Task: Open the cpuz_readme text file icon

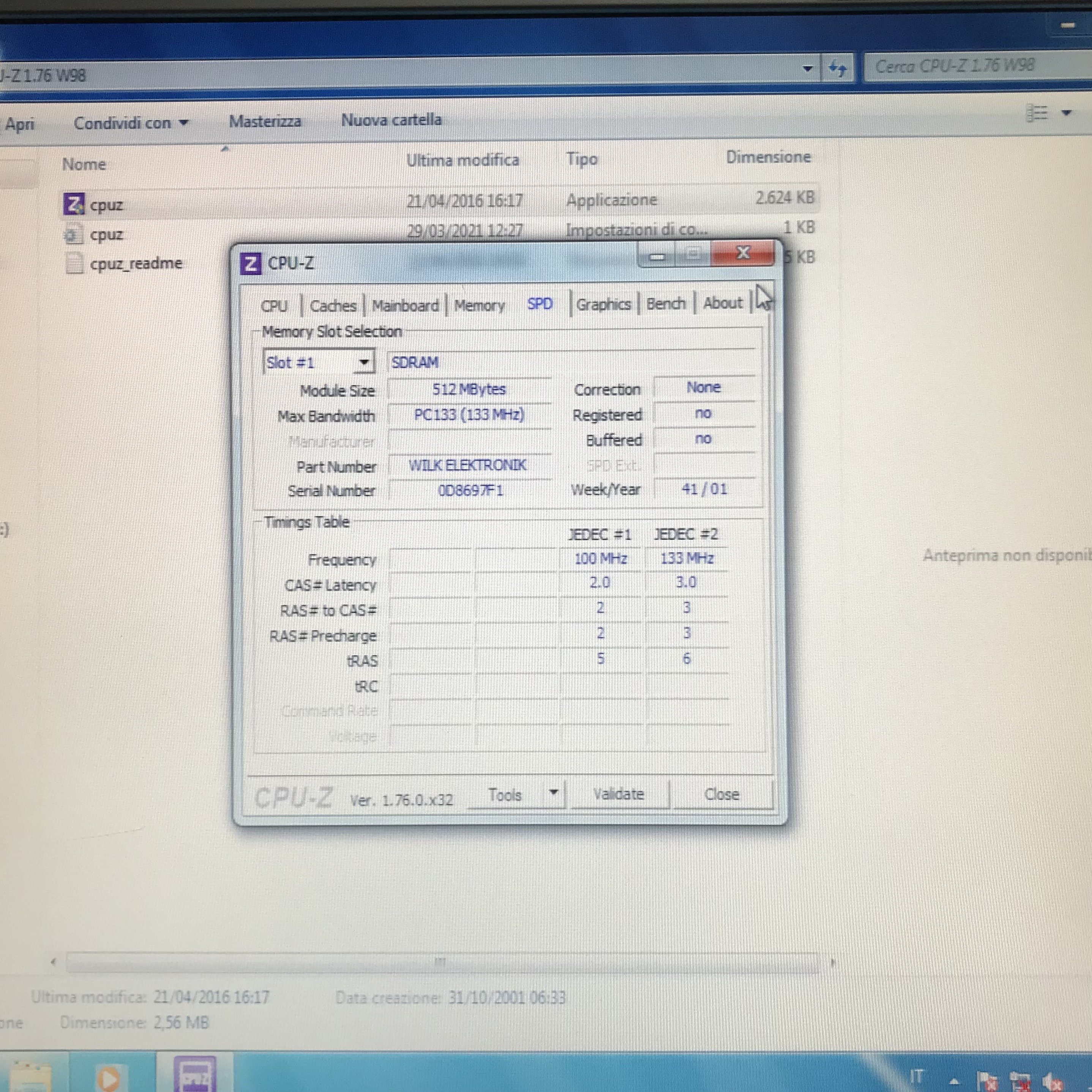Action: click(74, 264)
